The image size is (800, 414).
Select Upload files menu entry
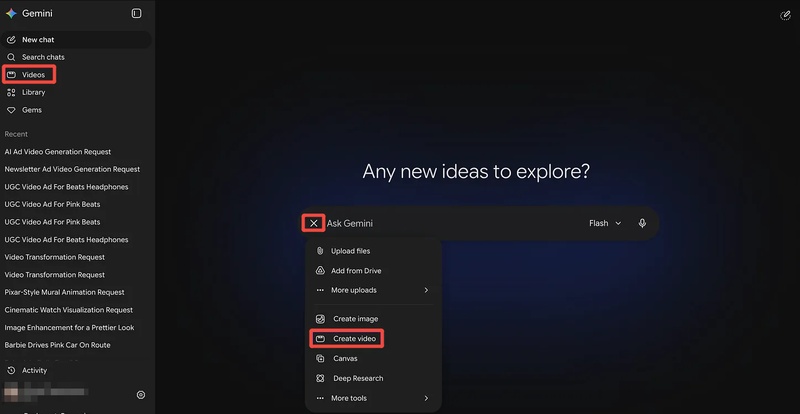(x=373, y=251)
